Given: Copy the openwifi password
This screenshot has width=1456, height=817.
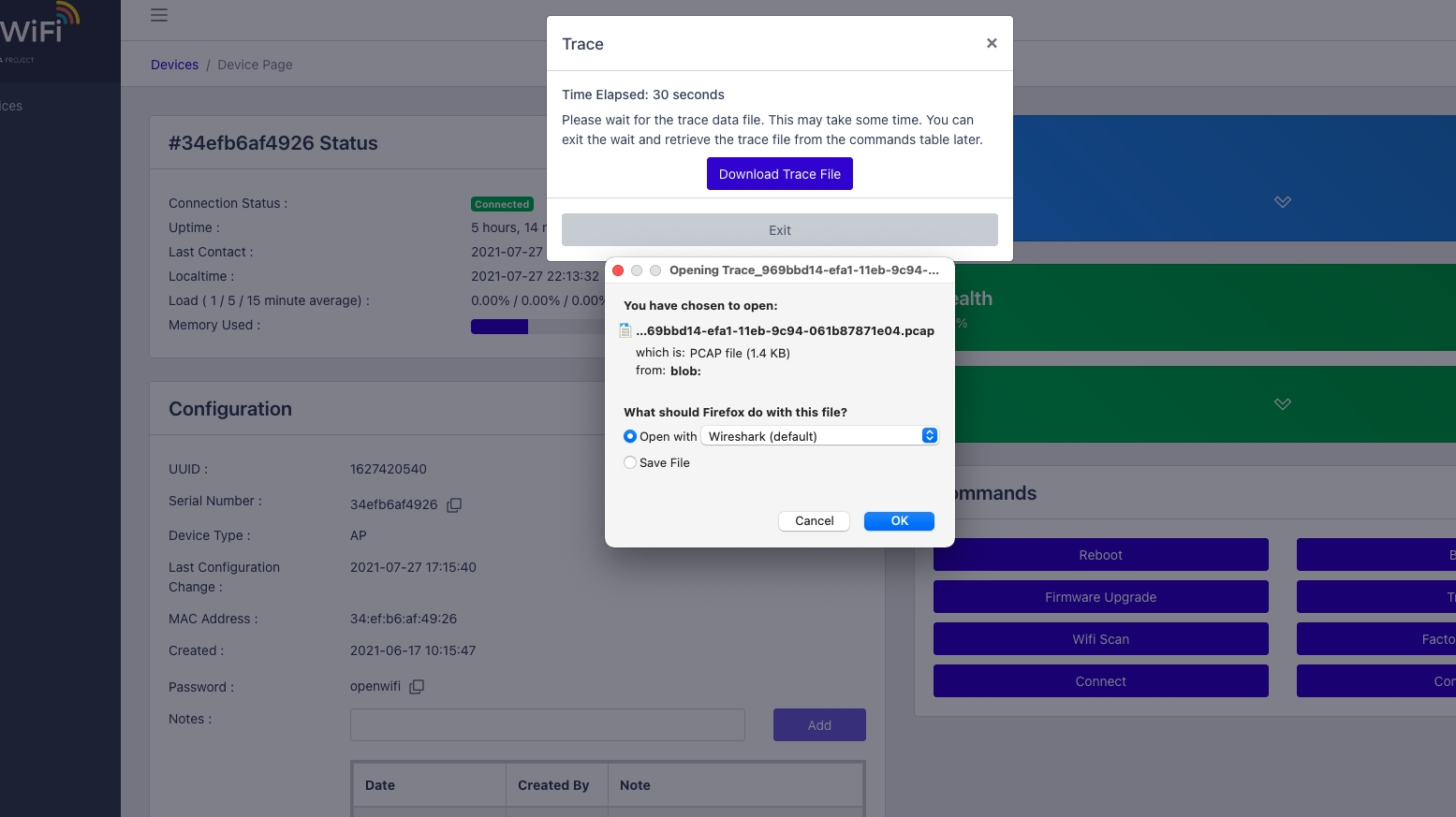Looking at the screenshot, I should click(x=417, y=687).
